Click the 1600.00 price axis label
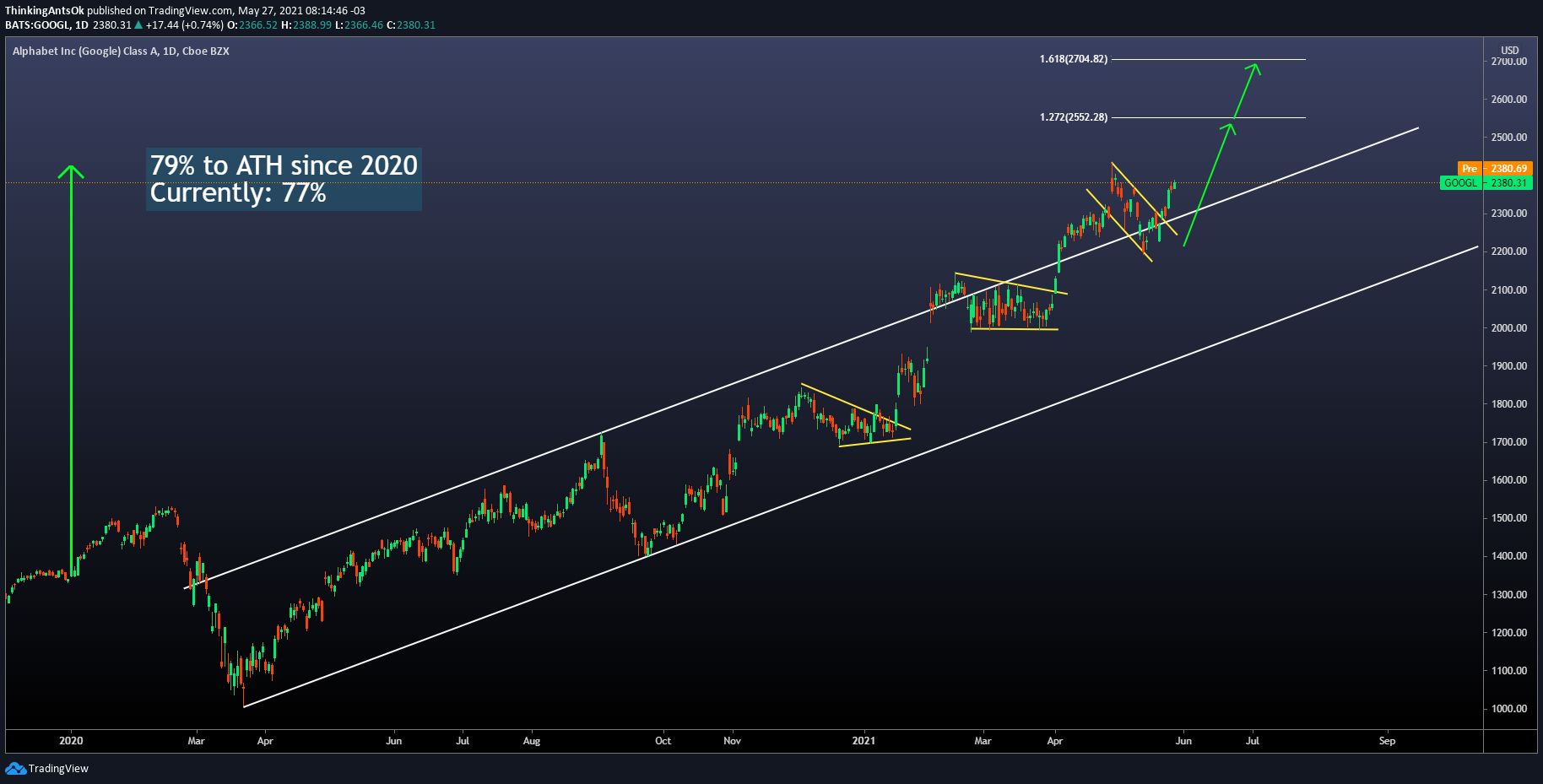The height and width of the screenshot is (784, 1543). [x=1508, y=480]
